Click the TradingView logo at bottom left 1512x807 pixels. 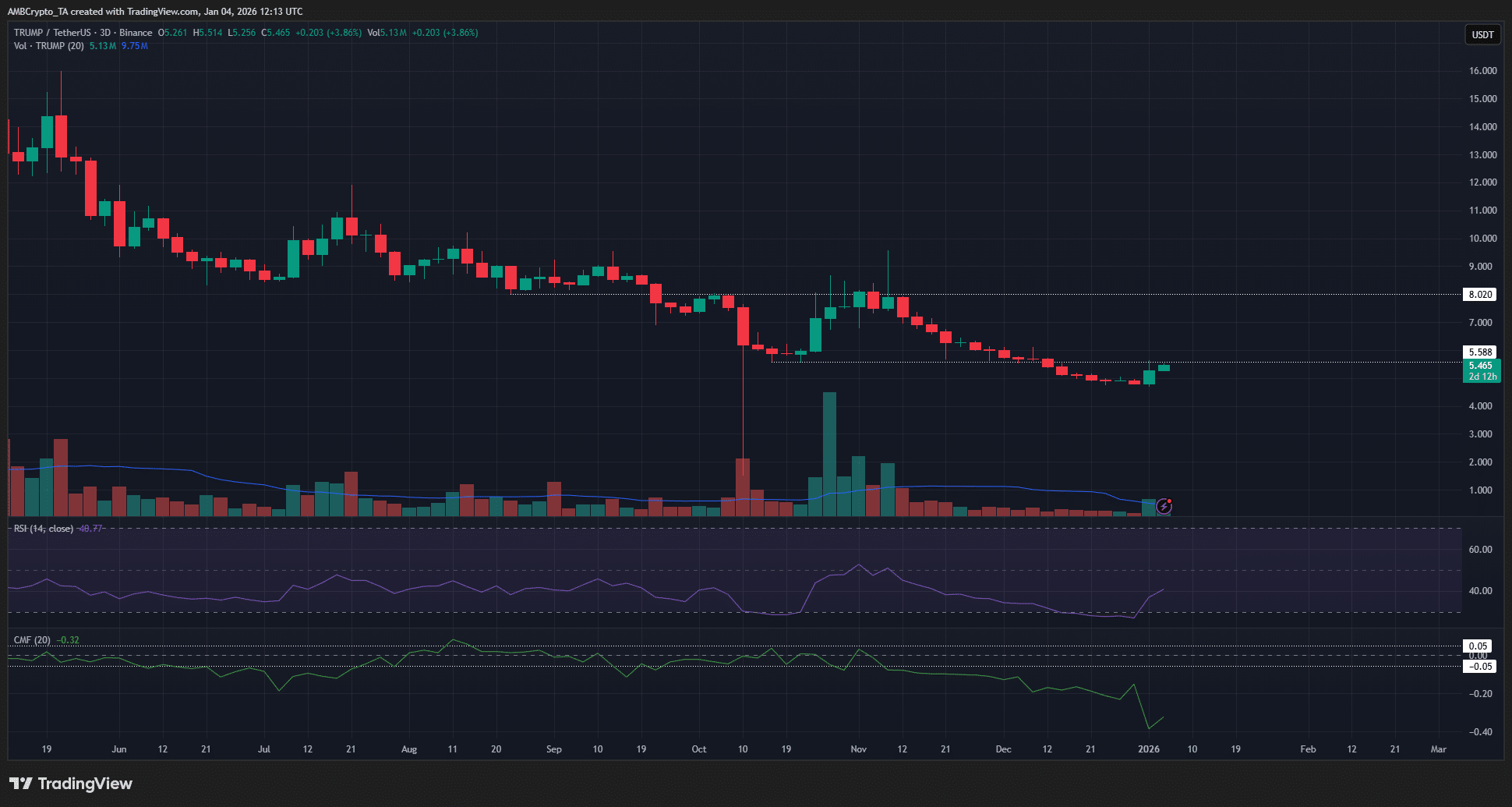tap(70, 784)
